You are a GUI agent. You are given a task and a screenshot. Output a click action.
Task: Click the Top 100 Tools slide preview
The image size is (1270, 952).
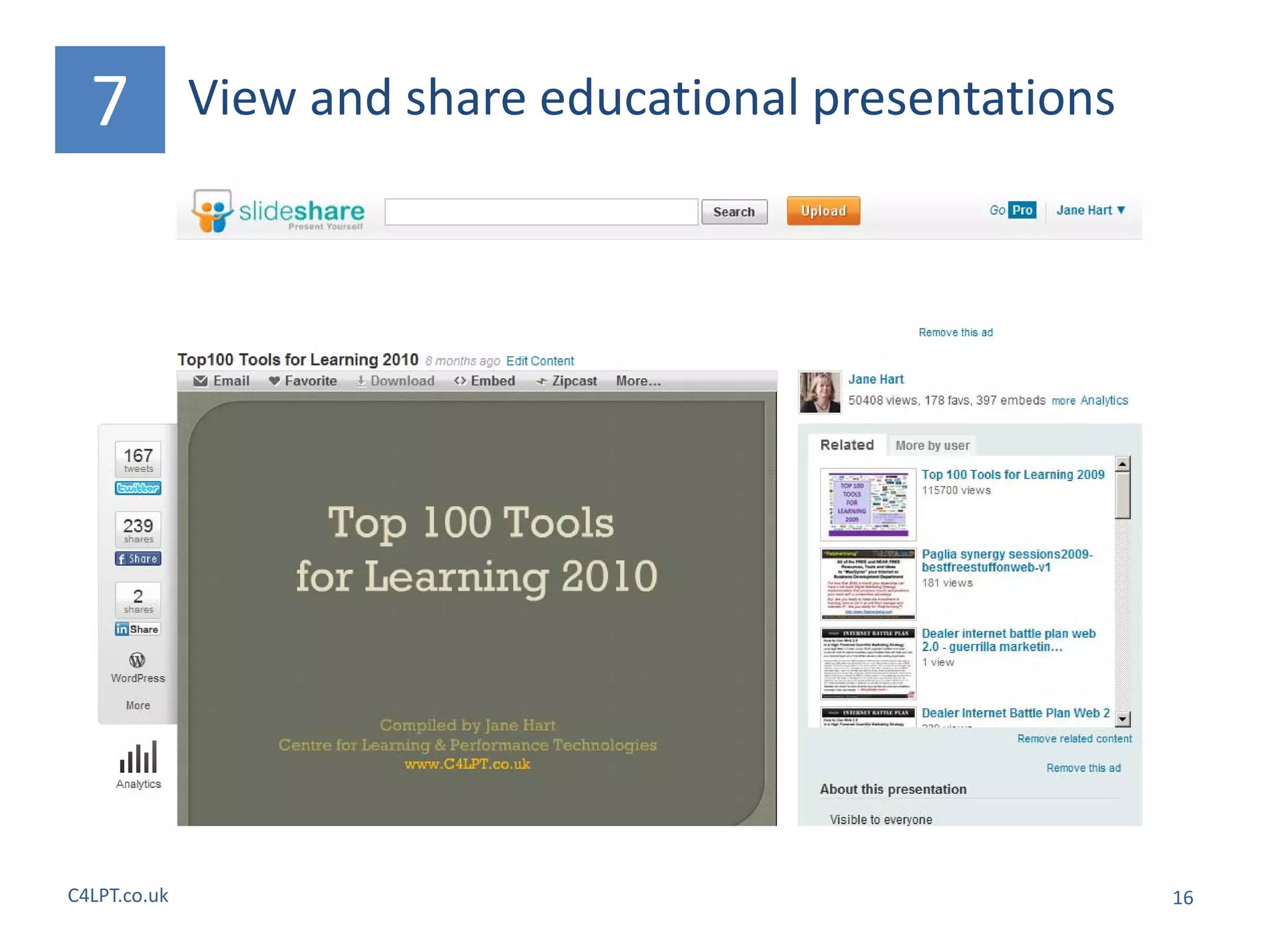(476, 609)
